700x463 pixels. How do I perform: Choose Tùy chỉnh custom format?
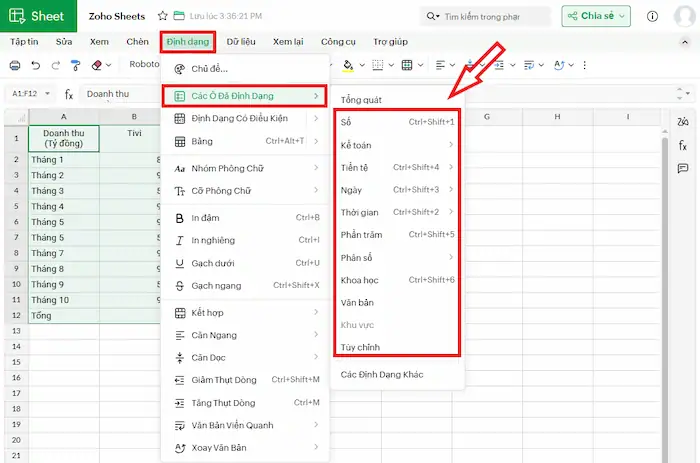point(397,347)
